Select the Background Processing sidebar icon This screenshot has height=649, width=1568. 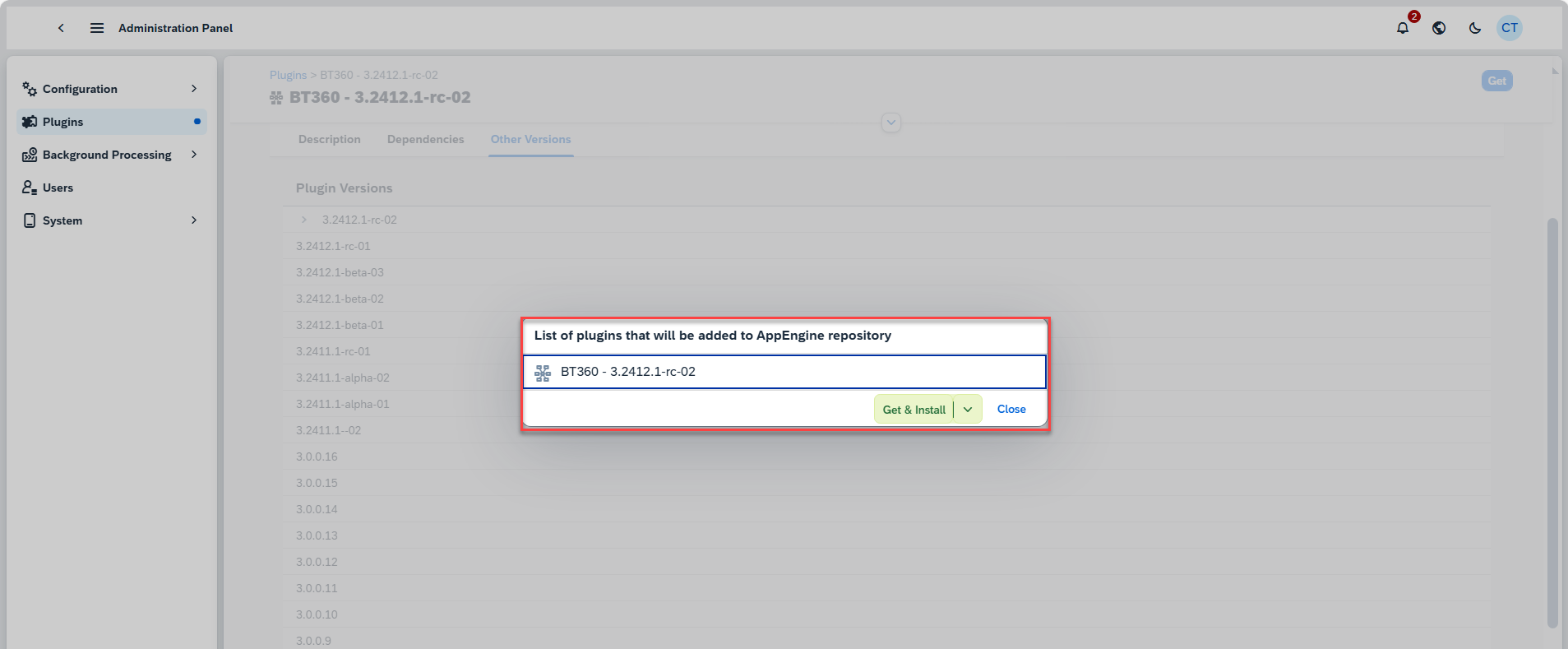(x=29, y=155)
